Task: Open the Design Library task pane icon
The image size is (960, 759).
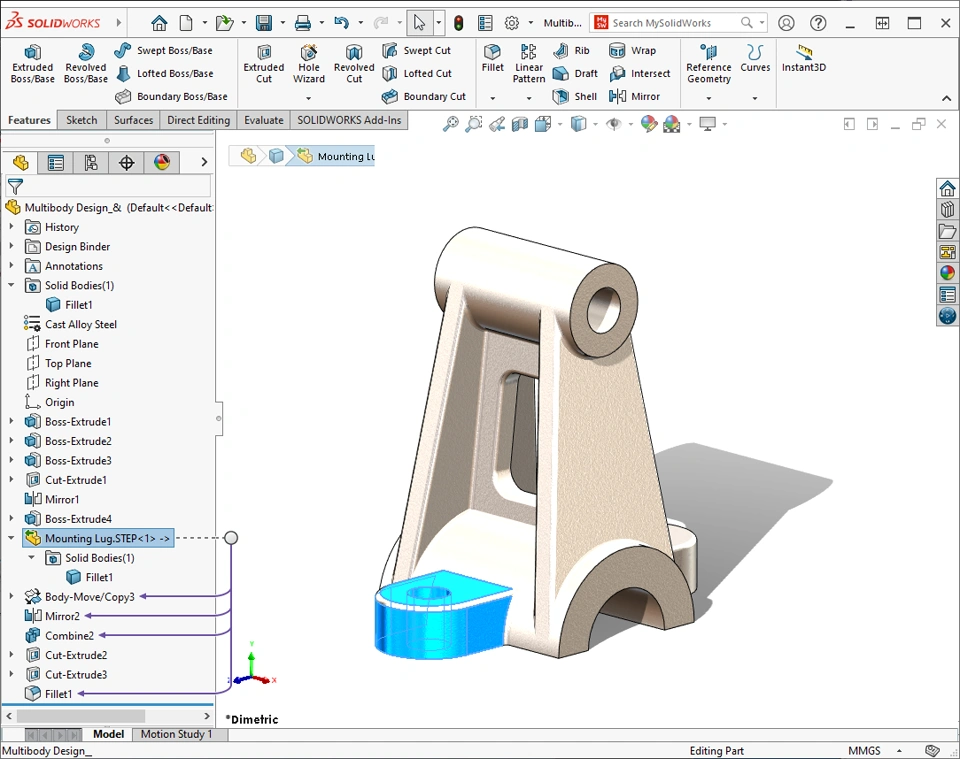Action: [947, 209]
